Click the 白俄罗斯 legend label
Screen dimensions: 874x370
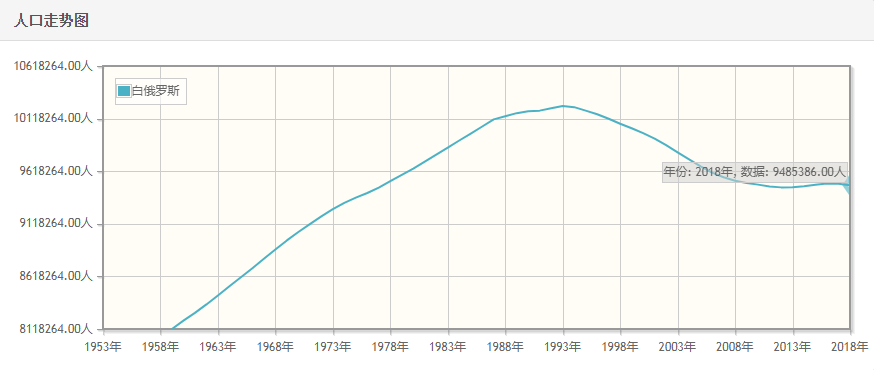[156, 91]
